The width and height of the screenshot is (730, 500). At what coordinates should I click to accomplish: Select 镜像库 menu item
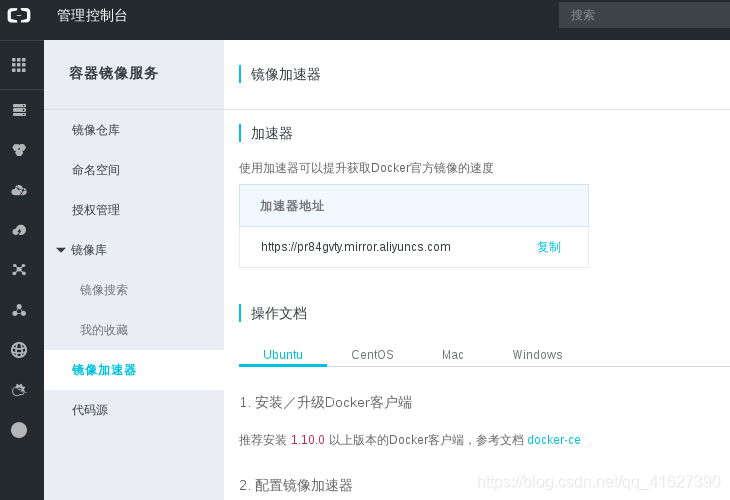[89, 250]
